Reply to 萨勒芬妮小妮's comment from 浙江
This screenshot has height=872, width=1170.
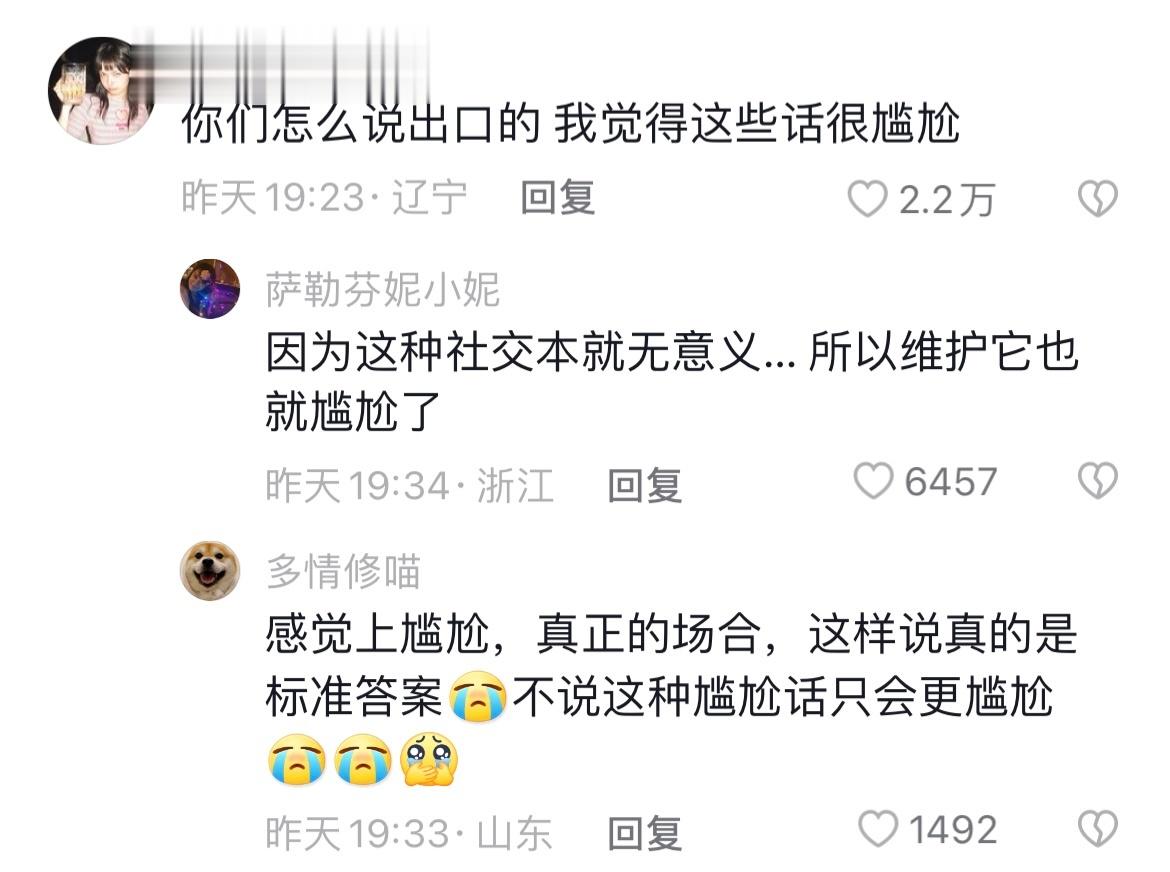pos(645,486)
